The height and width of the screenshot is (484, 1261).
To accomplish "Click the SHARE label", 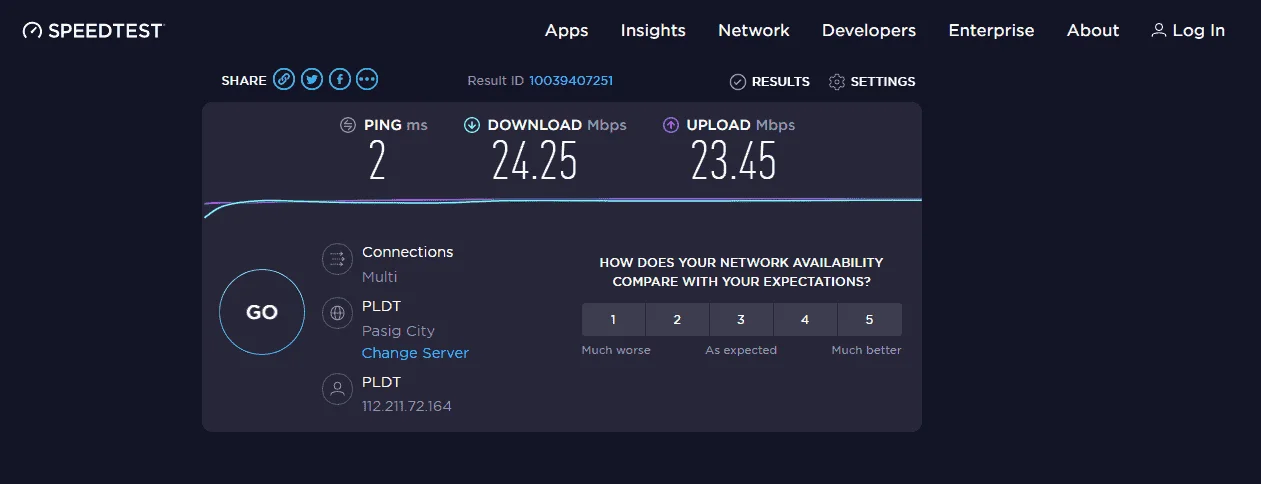I will tap(244, 81).
